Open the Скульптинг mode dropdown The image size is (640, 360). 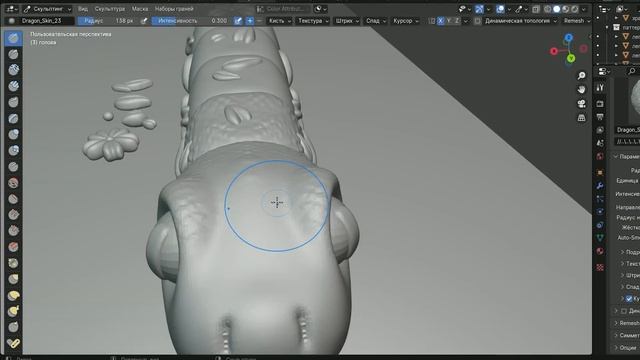tap(47, 9)
